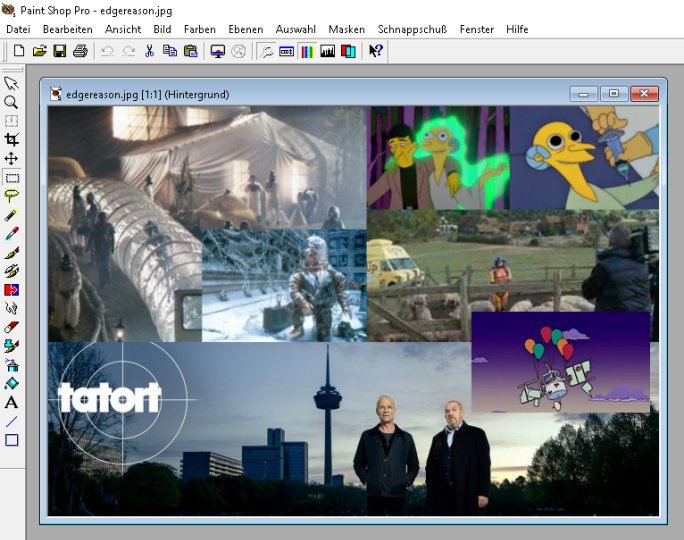Select the Line drawing tool

[11, 421]
